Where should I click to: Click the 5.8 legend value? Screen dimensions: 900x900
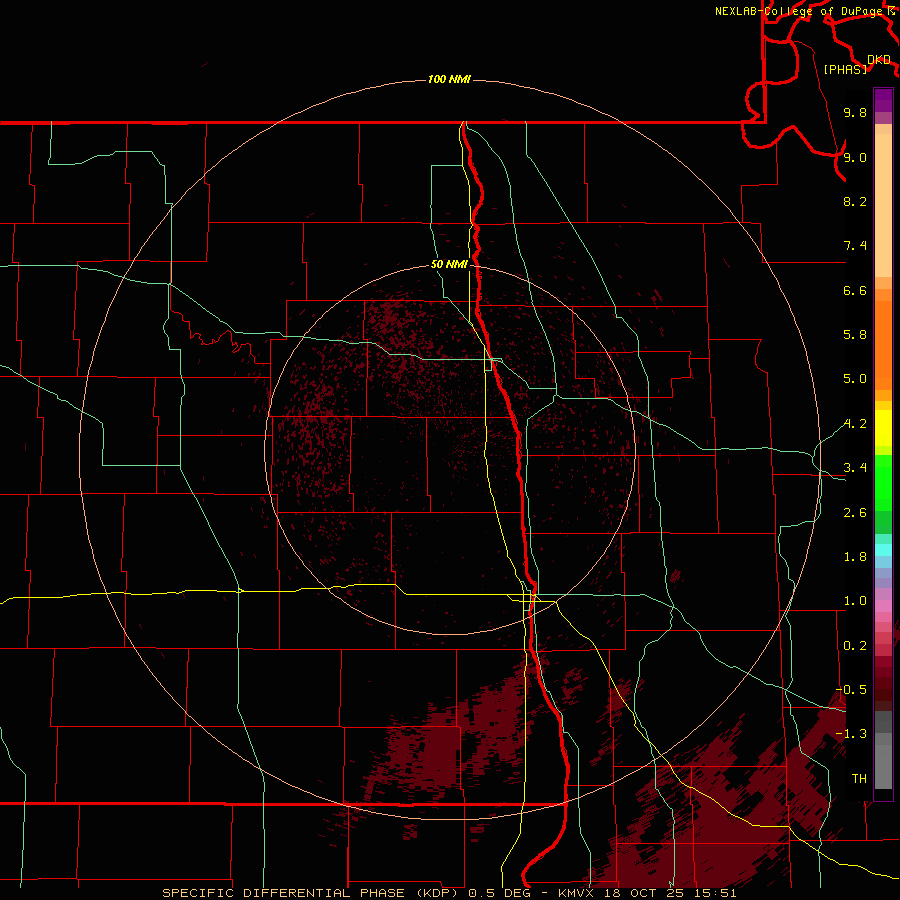[x=855, y=335]
